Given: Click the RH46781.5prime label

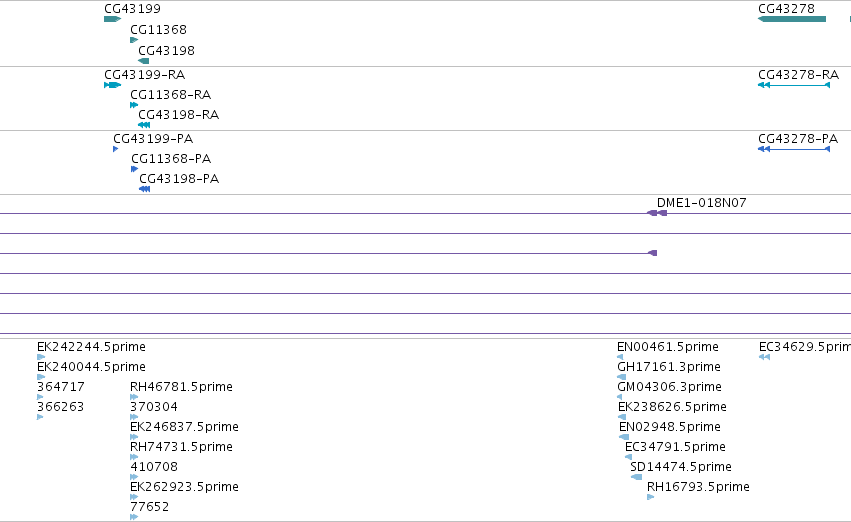Looking at the screenshot, I should point(181,387).
